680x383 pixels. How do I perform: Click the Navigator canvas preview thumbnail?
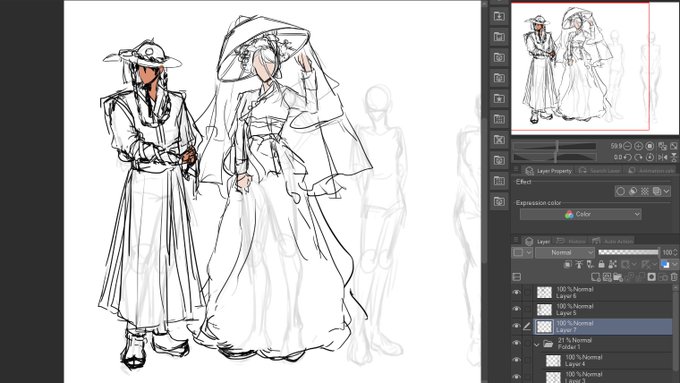point(595,68)
